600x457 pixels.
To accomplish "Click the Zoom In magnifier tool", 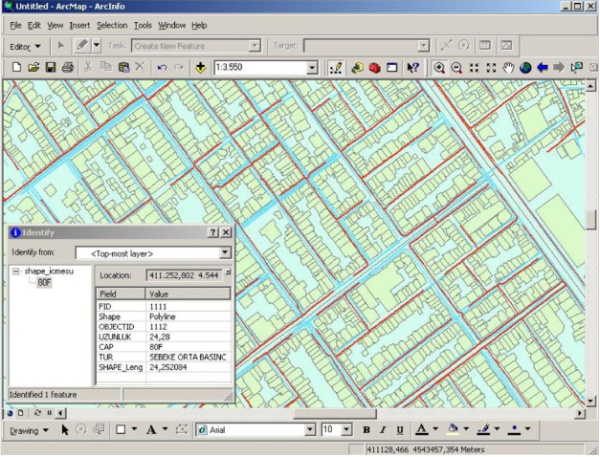I will [x=439, y=67].
